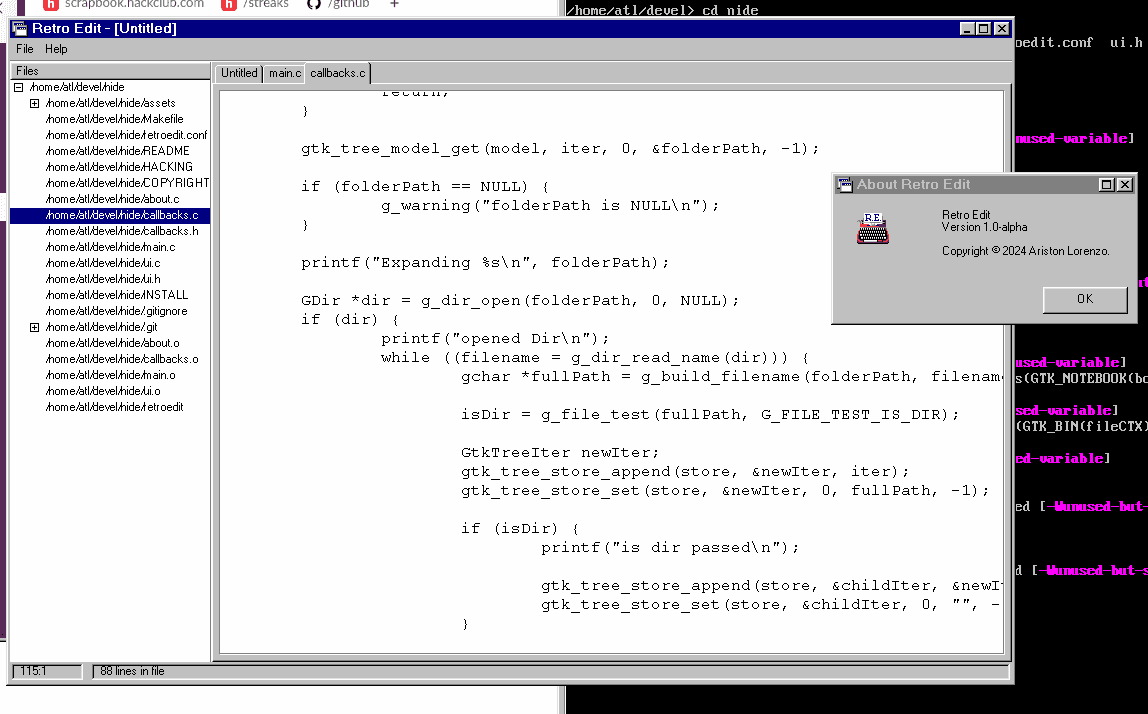1148x714 pixels.
Task: Click the Files column header
Action: tap(111, 71)
